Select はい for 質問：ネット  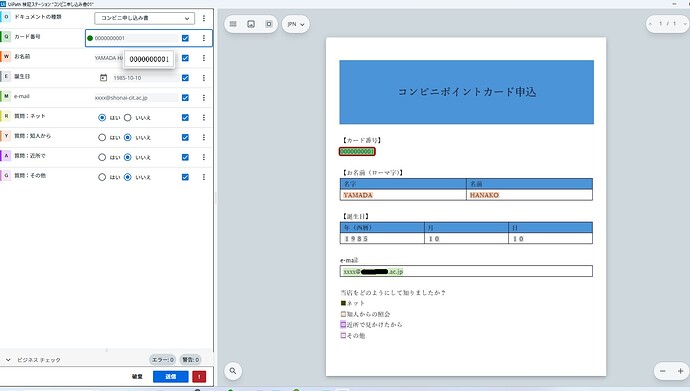(102, 117)
